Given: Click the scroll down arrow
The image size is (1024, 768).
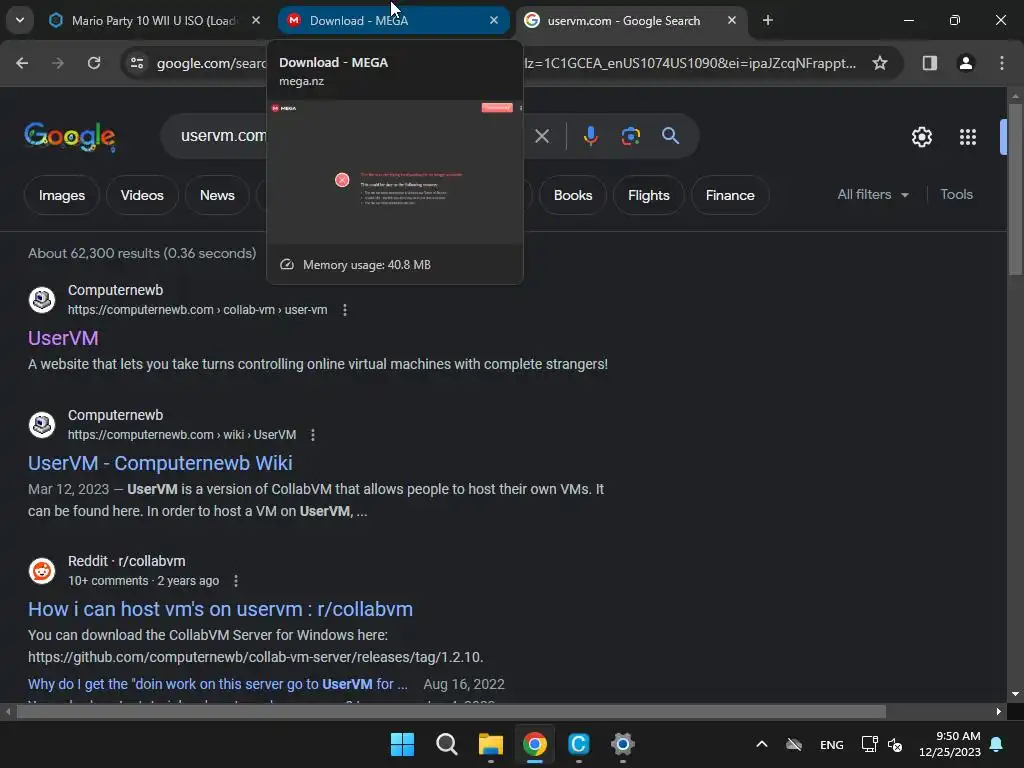Looking at the screenshot, I should 1015,694.
